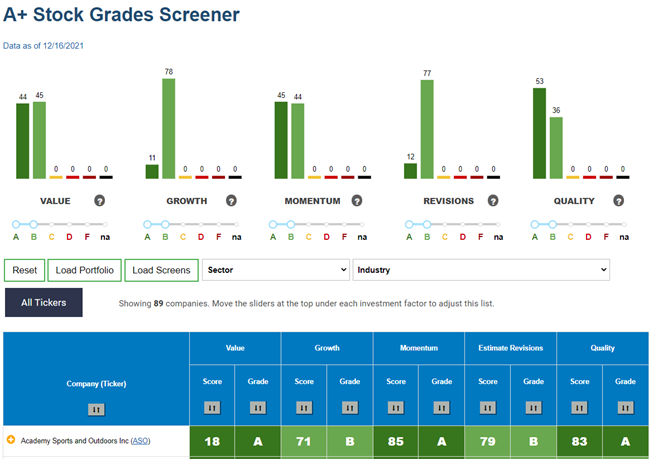Click the Load Screens button
Image resolution: width=653 pixels, height=459 pixels.
click(x=161, y=270)
